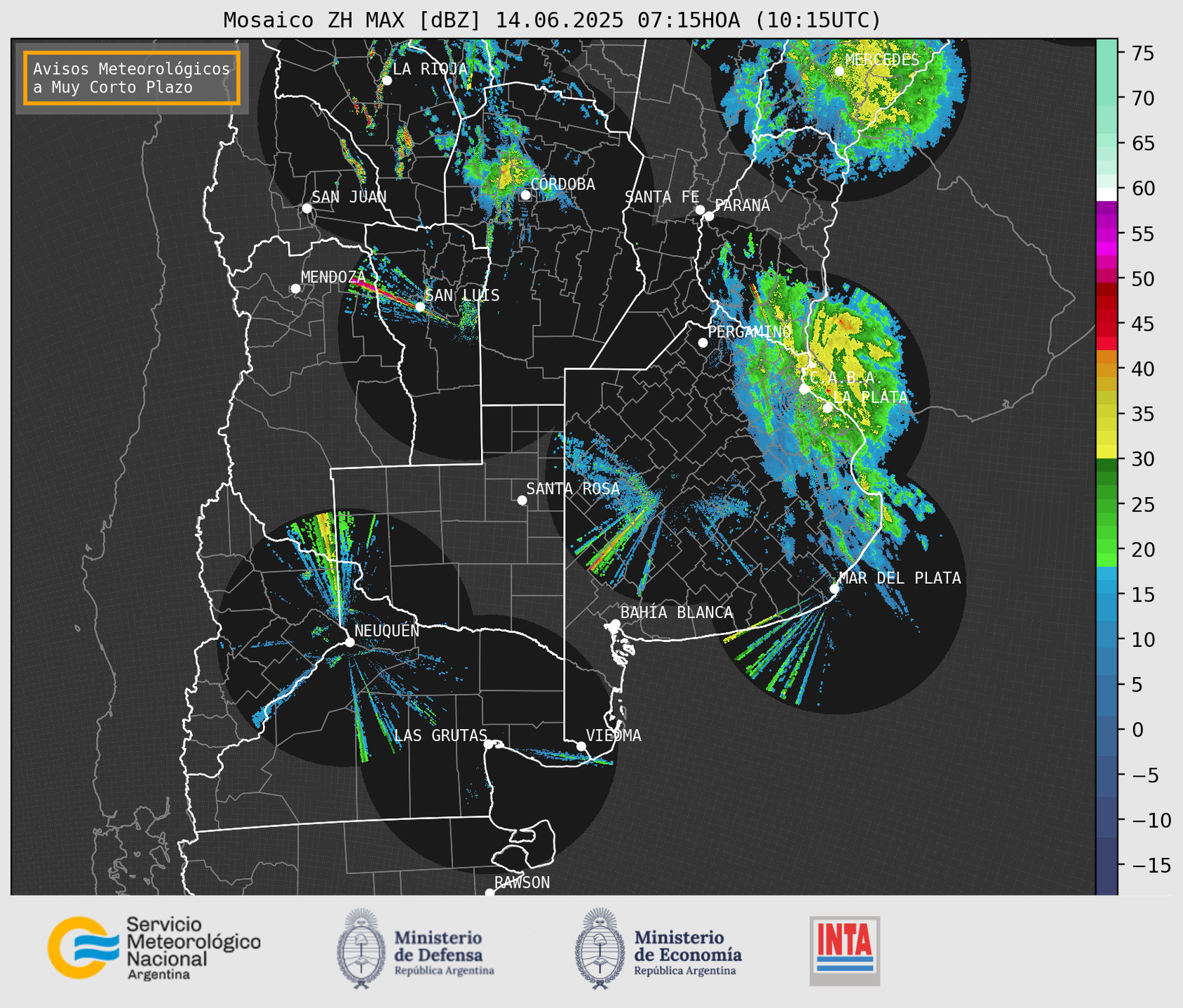Viewport: 1183px width, 1008px height.
Task: Click the INTA logo
Action: pyautogui.click(x=844, y=951)
